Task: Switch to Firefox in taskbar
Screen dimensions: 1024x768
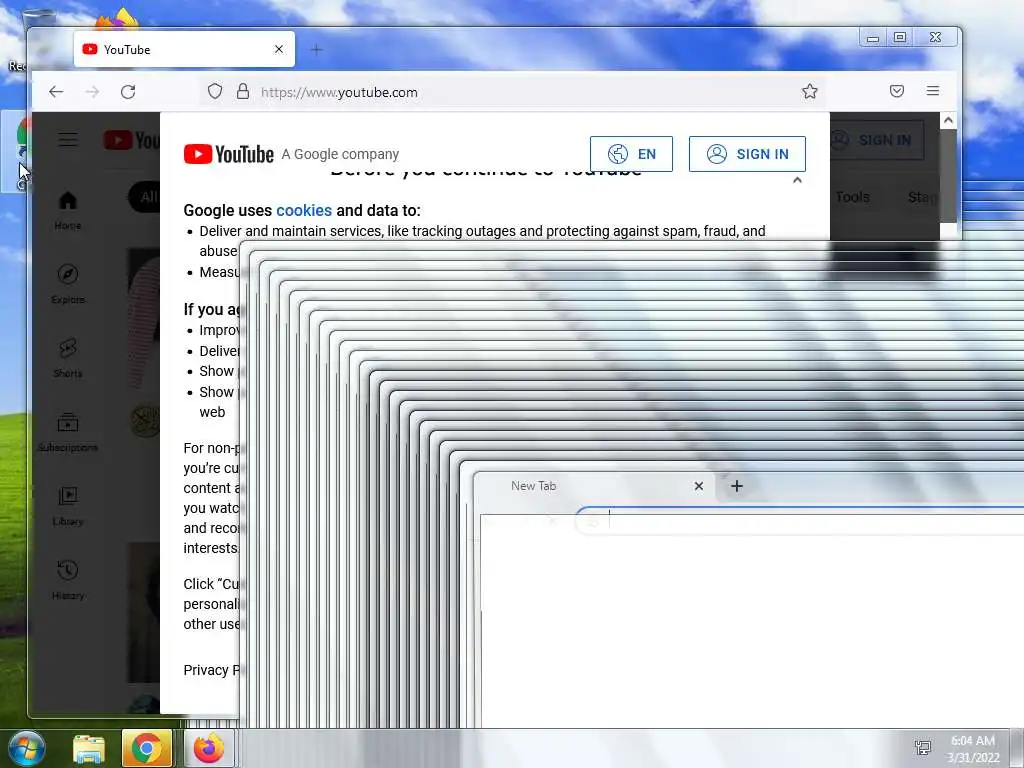Action: pos(208,748)
